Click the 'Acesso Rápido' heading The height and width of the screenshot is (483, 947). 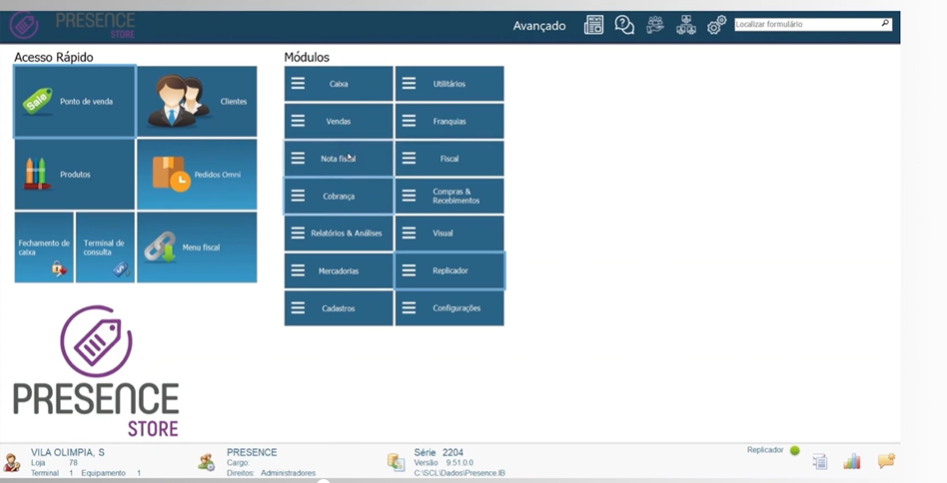pos(54,57)
